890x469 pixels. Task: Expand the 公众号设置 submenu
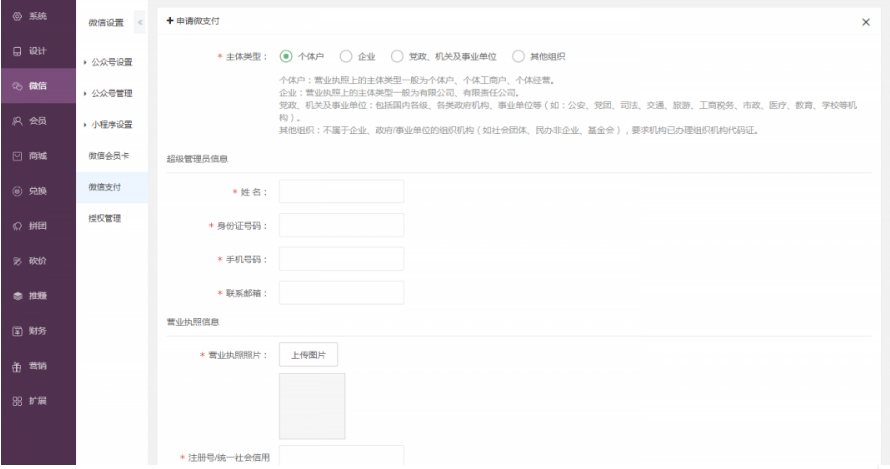[x=109, y=63]
